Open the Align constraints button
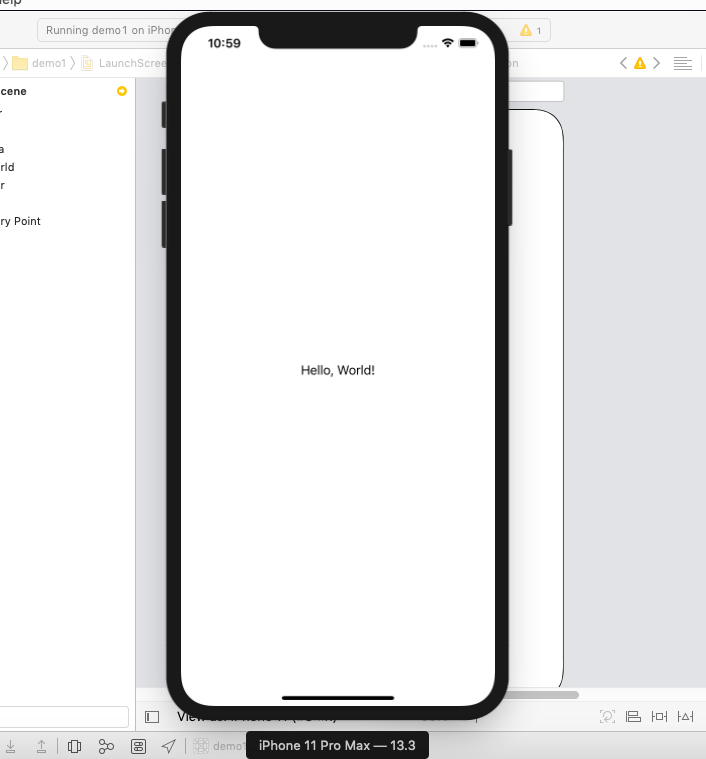The height and width of the screenshot is (759, 706). click(x=633, y=716)
